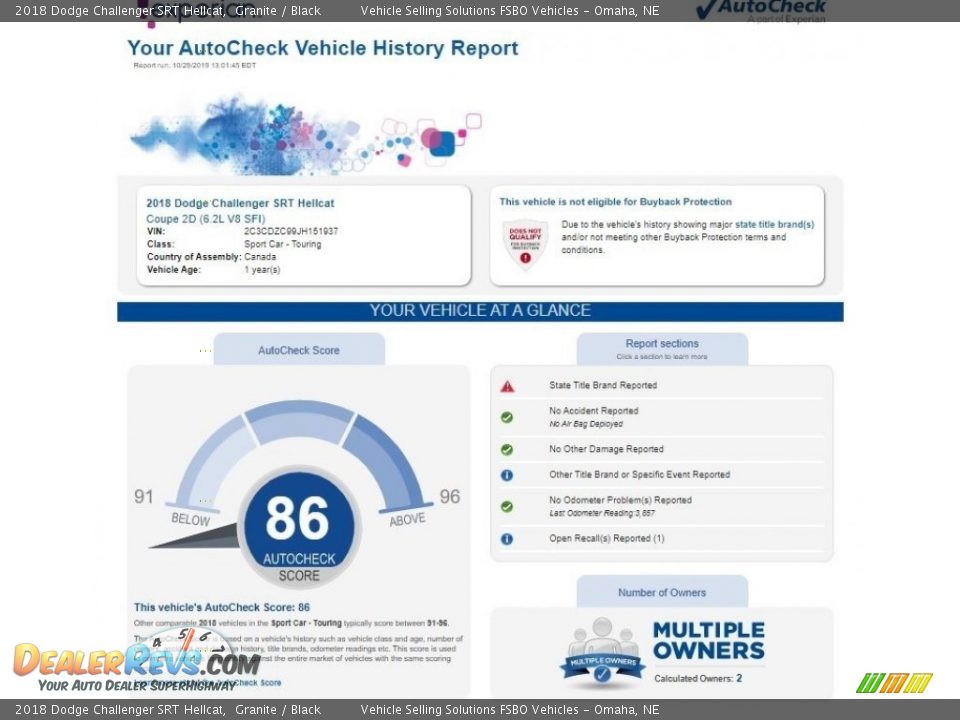Click the 2018 Dodge Challenger SRT Hellcat card title

point(240,203)
